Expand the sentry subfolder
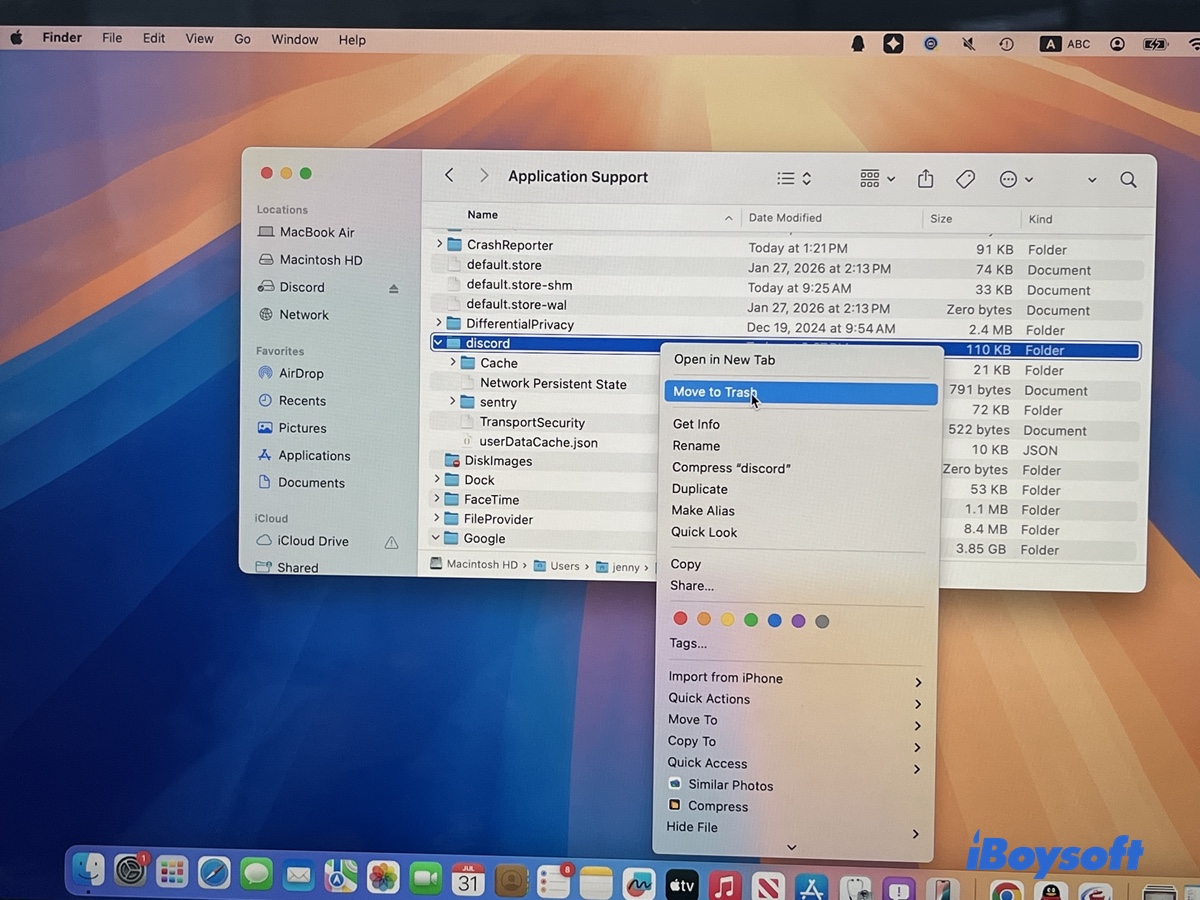The height and width of the screenshot is (900, 1200). [x=452, y=401]
